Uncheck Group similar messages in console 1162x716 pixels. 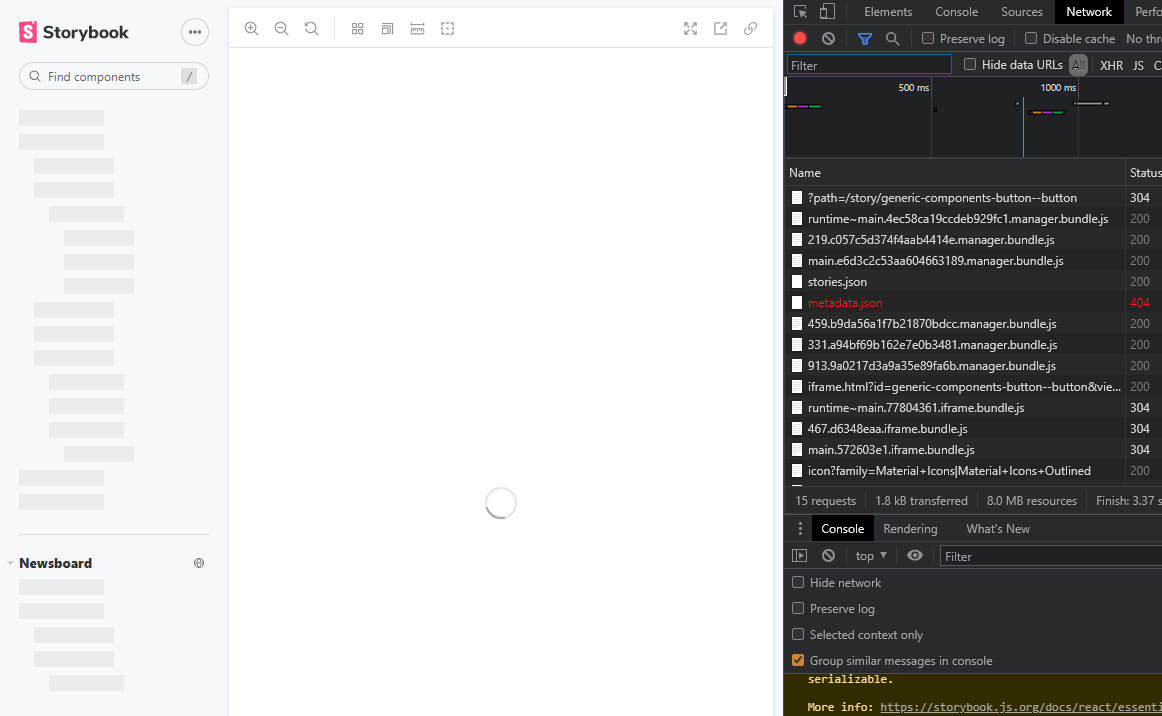pyautogui.click(x=798, y=660)
